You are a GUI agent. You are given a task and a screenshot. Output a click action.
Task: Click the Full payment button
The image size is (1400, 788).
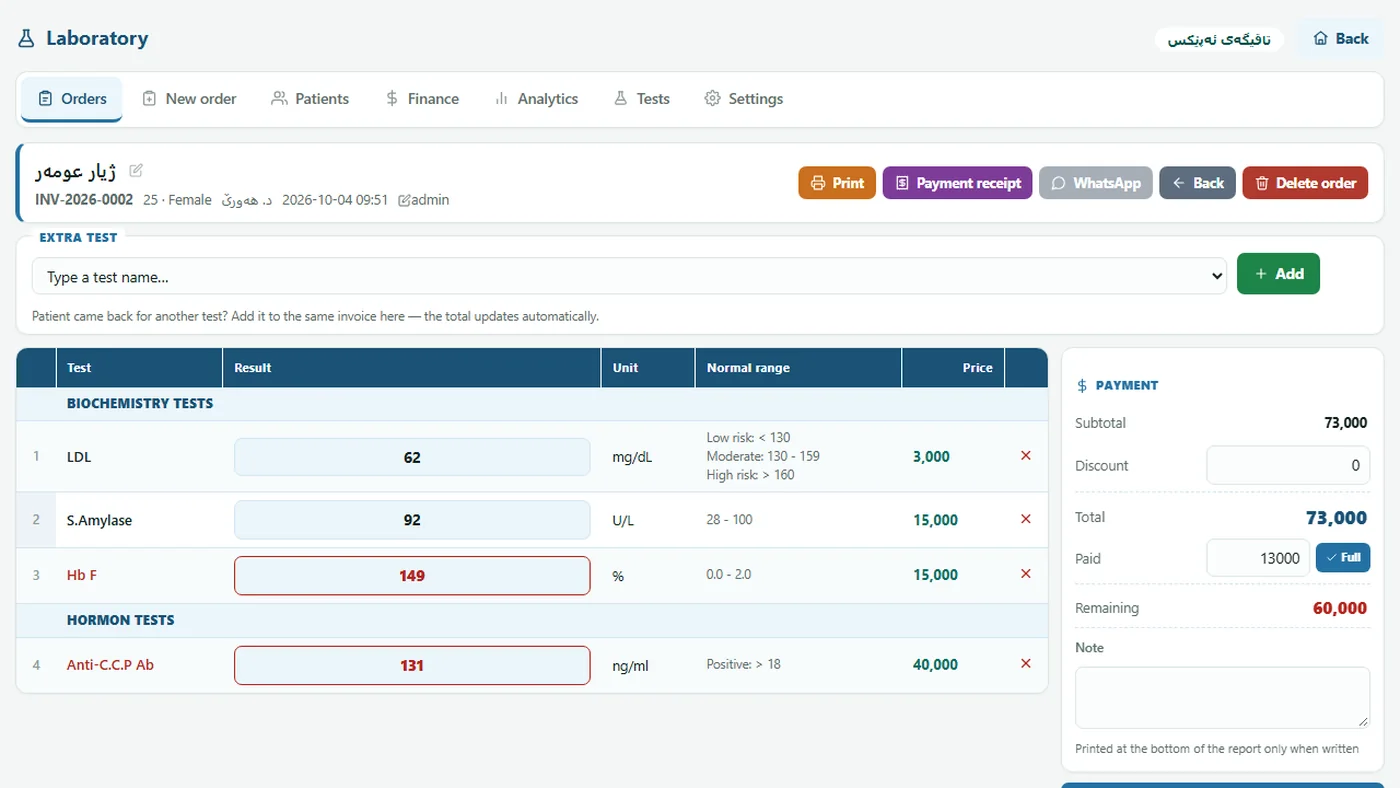(1343, 557)
